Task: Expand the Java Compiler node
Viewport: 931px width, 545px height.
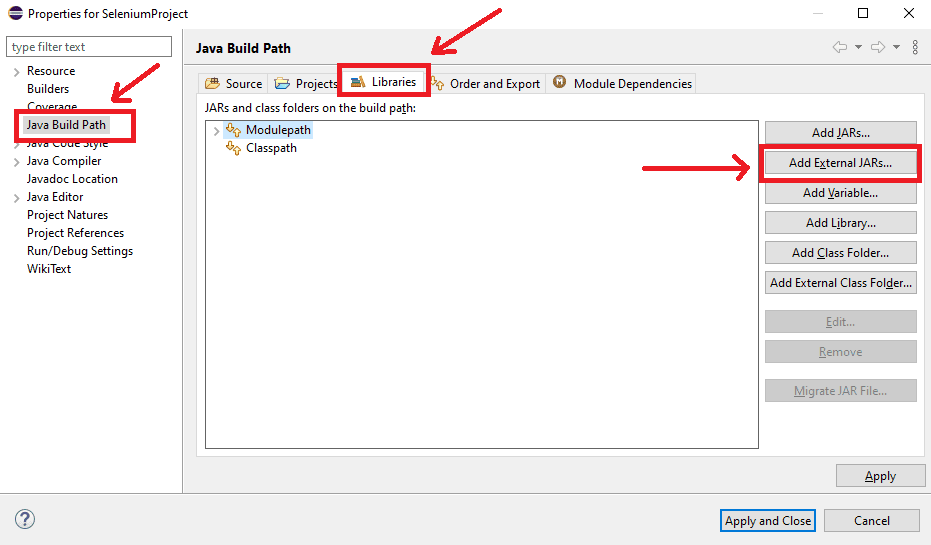Action: coord(16,162)
